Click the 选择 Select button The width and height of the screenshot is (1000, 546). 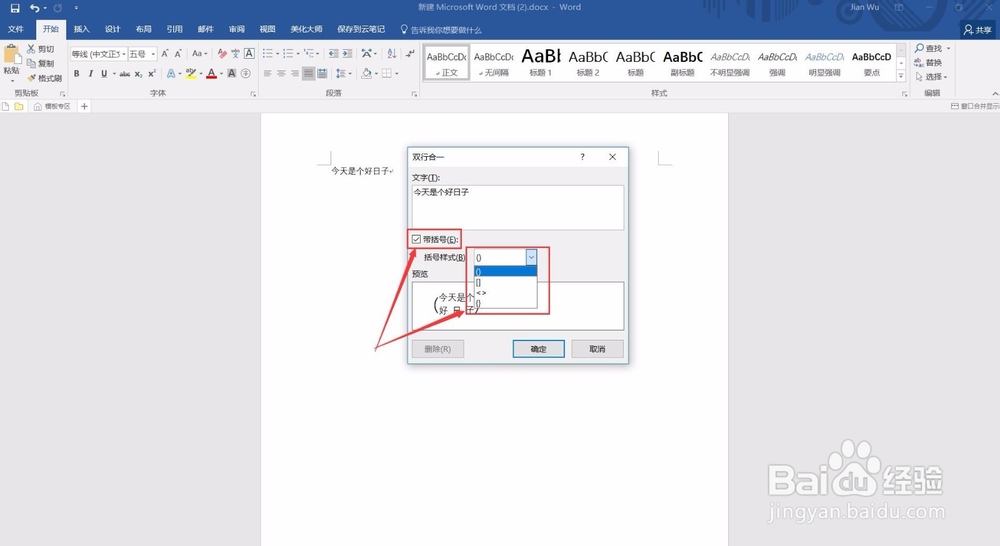(930, 77)
